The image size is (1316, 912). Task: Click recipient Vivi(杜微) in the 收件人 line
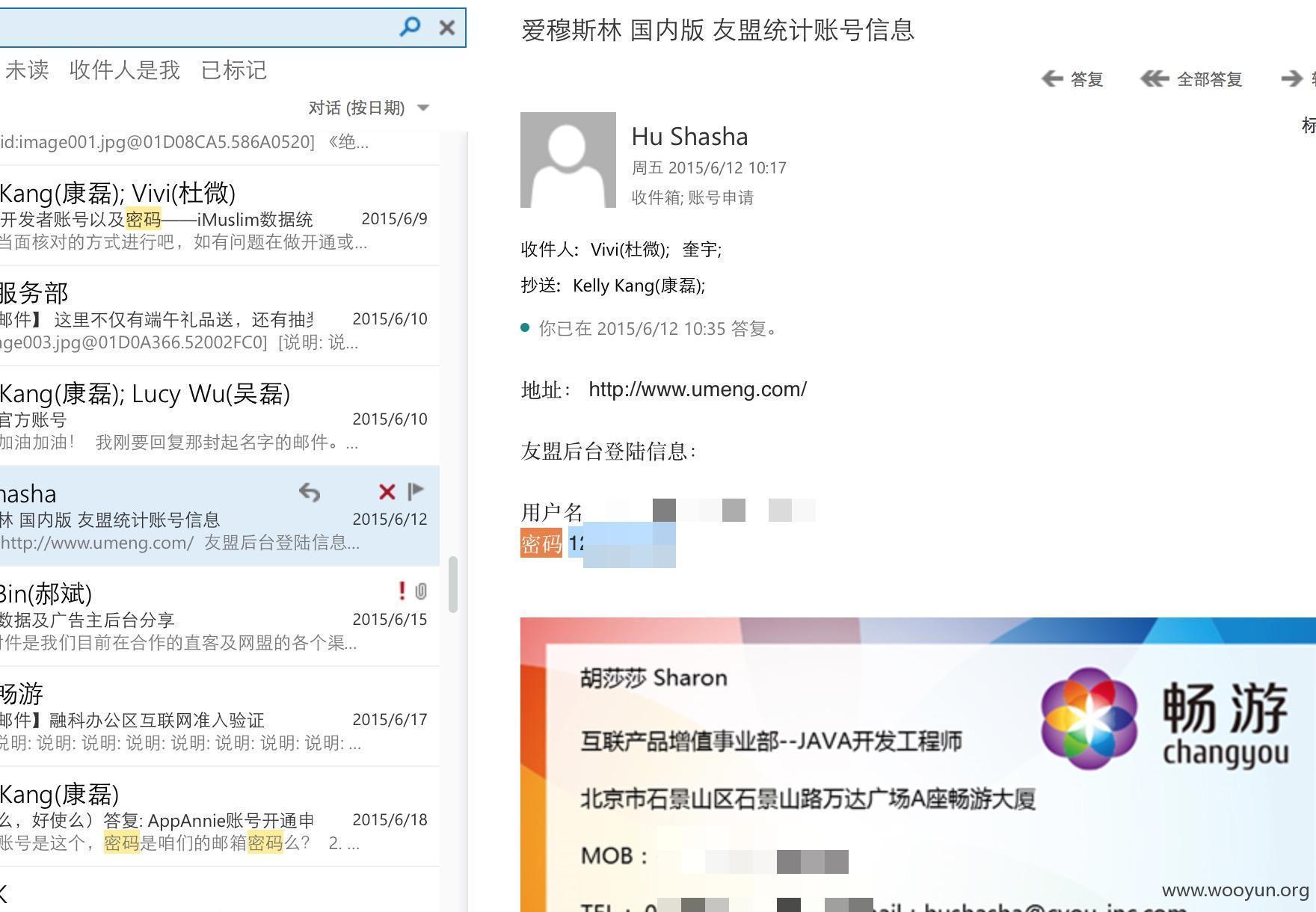630,250
